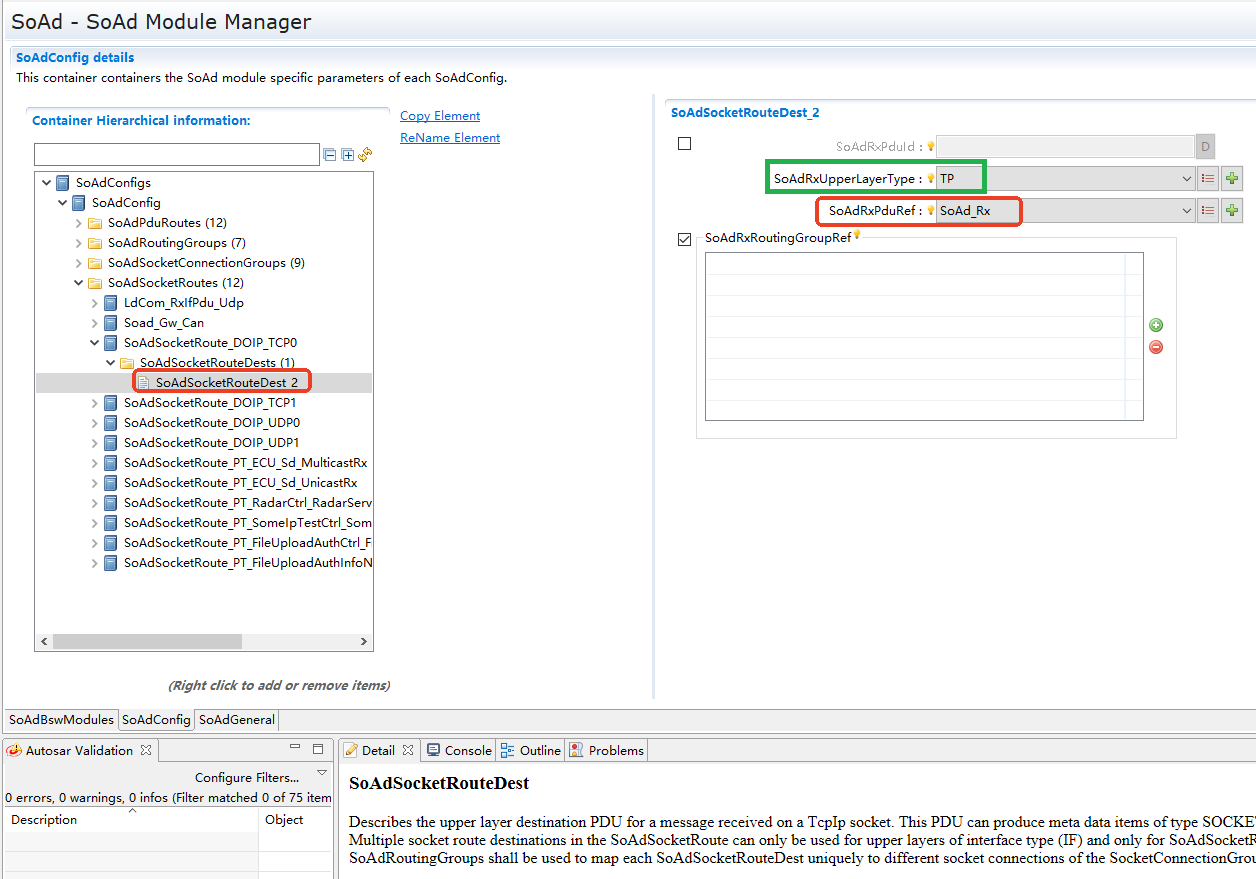Click the refresh tree icon
The width and height of the screenshot is (1256, 879).
pos(365,155)
